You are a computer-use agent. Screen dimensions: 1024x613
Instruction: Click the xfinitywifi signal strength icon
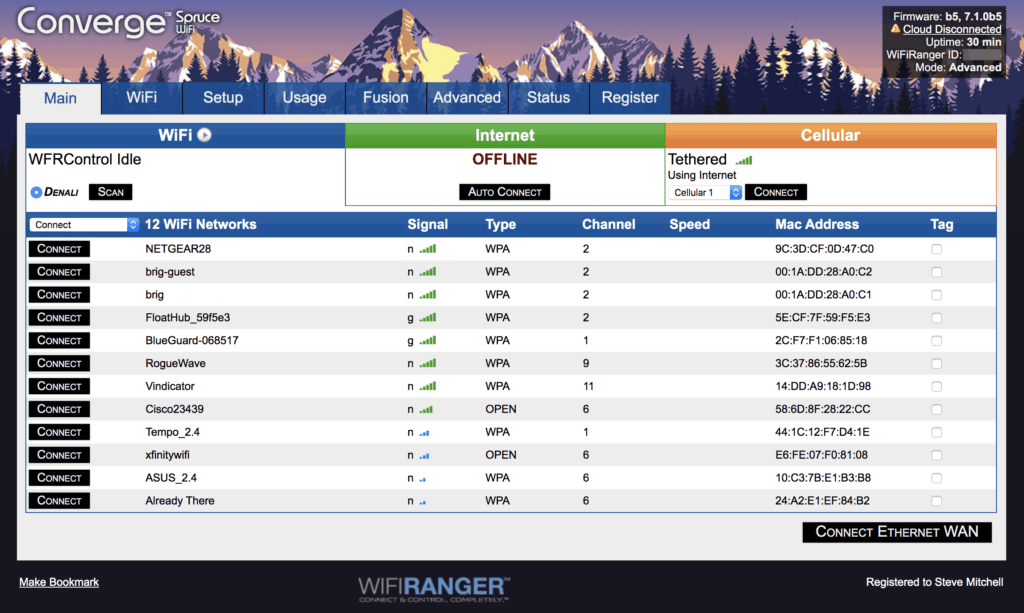[x=424, y=455]
